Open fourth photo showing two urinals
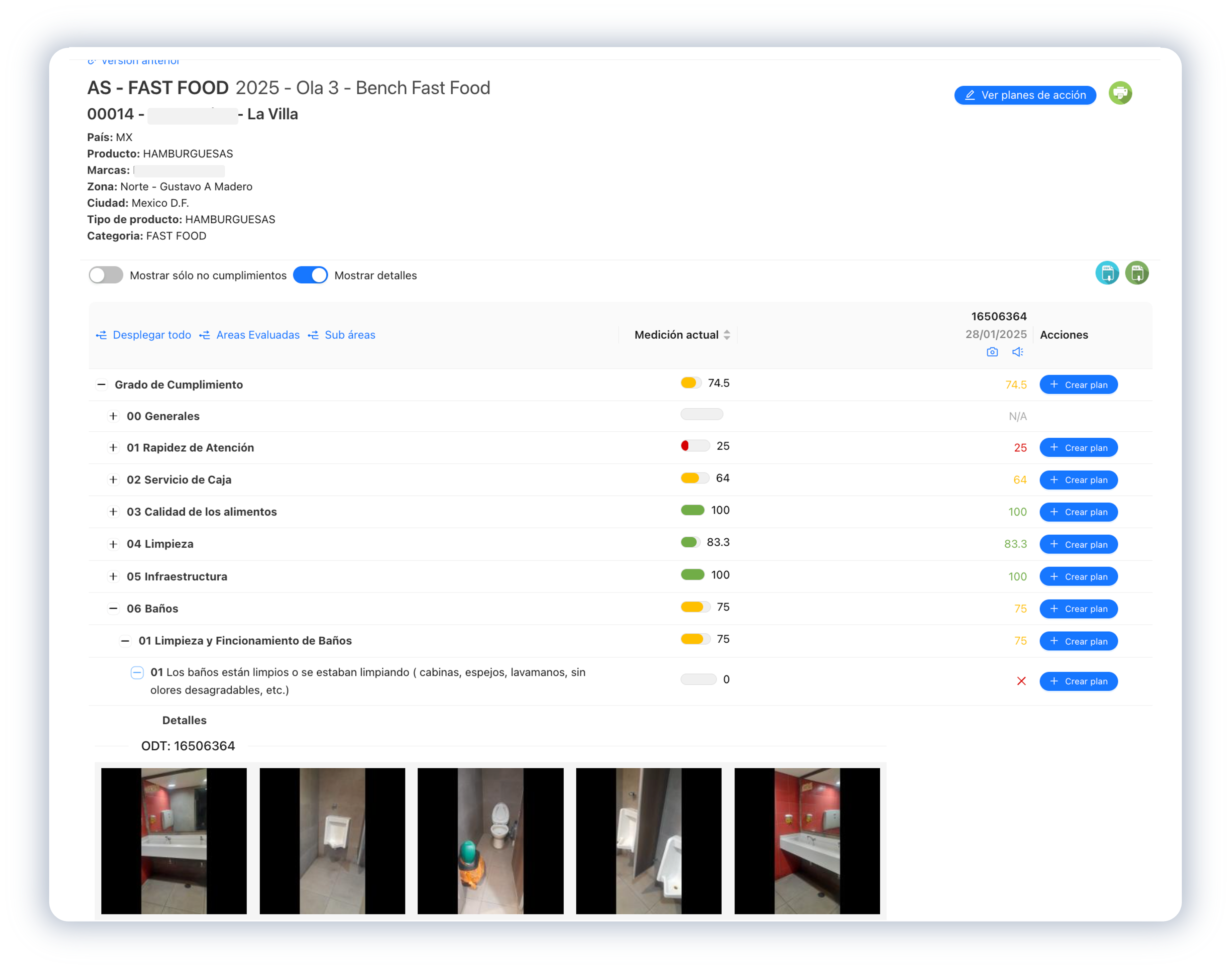Image resolution: width=1232 pixels, height=970 pixels. [648, 841]
